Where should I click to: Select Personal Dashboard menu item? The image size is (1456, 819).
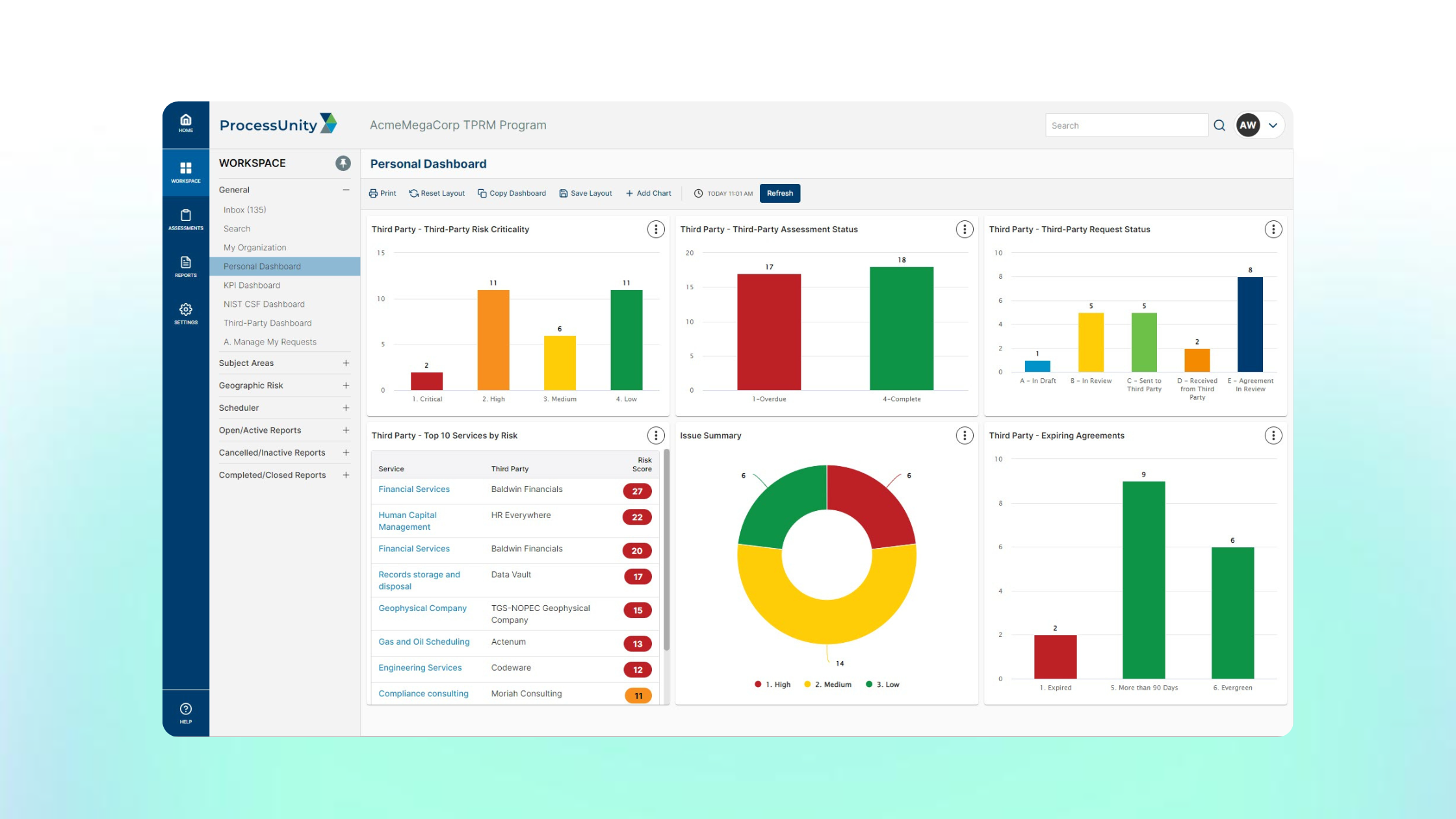click(285, 266)
